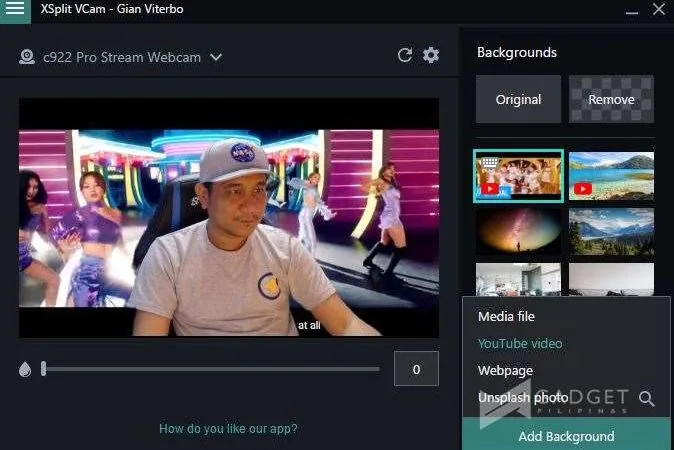Open the hamburger main menu
This screenshot has height=450, width=674.
click(x=15, y=9)
